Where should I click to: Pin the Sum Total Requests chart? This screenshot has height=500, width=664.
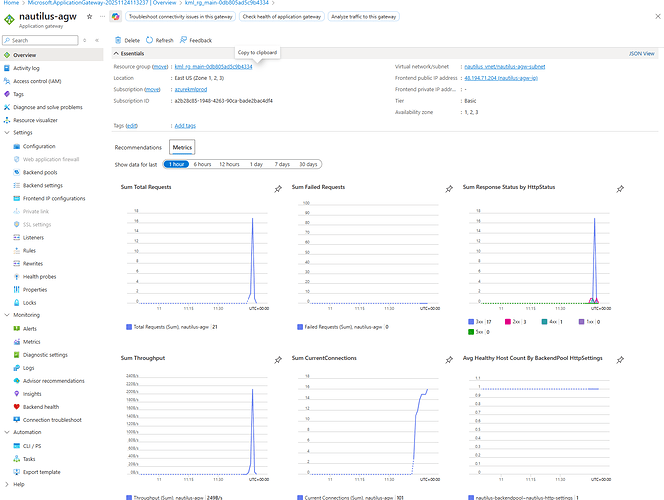(x=278, y=188)
